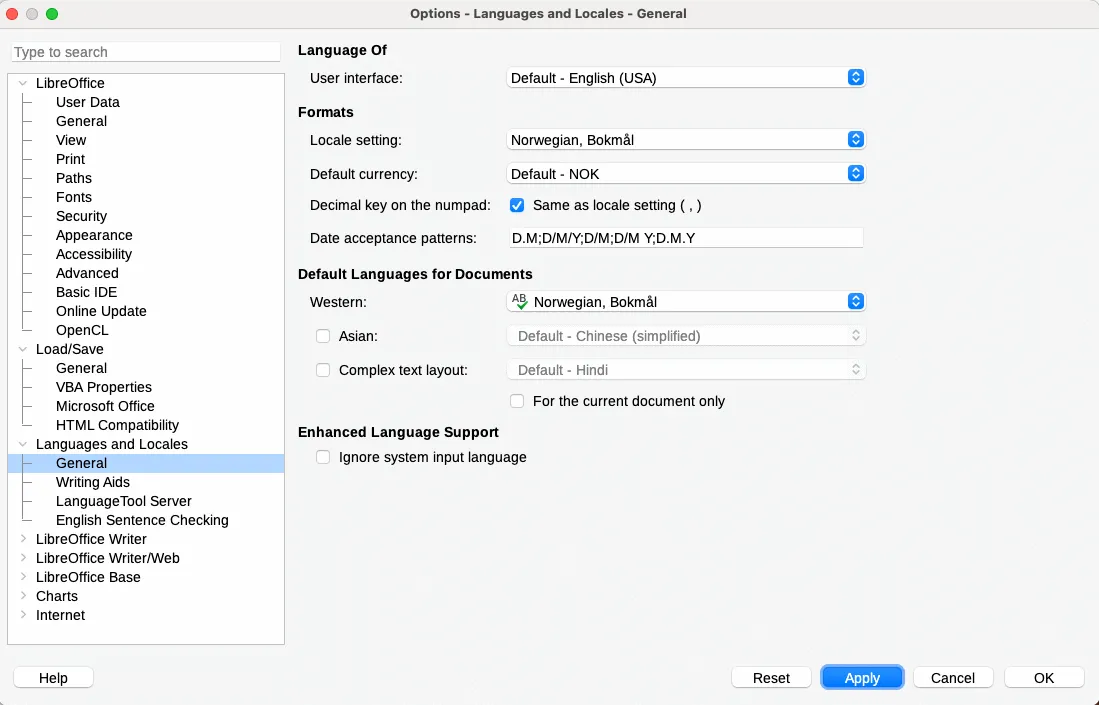Select English Sentence Checking tree item
Screen dimensions: 1099x705
[142, 520]
